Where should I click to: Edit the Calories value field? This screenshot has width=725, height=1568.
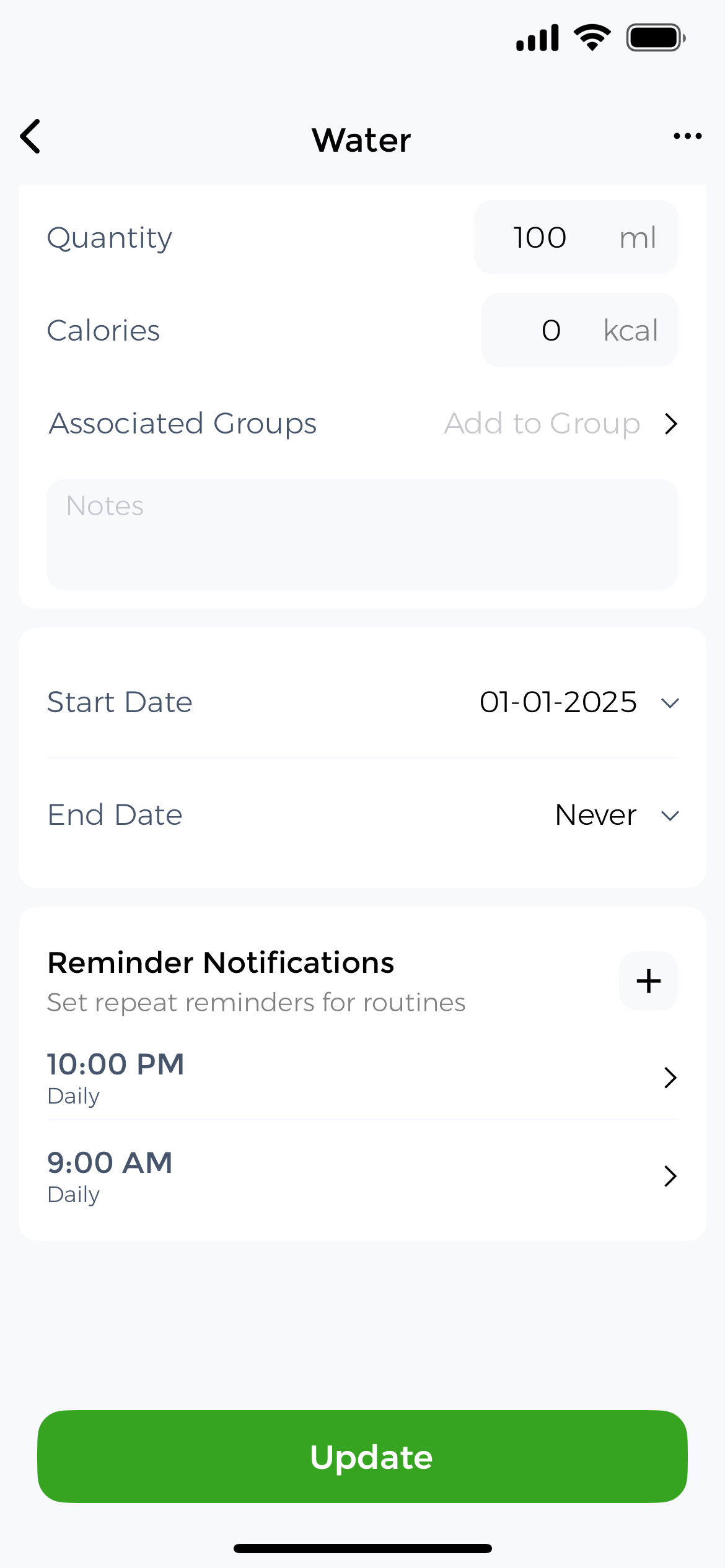point(551,330)
